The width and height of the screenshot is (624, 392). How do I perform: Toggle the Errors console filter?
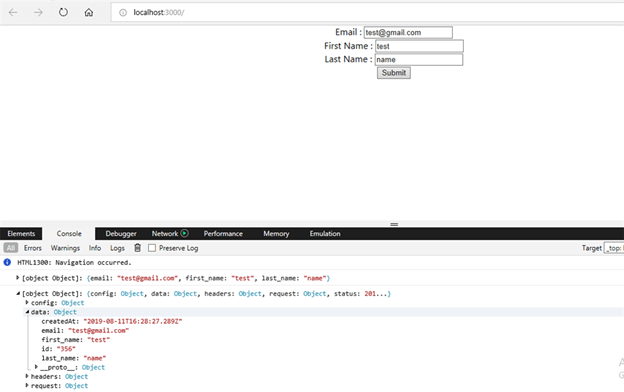33,248
